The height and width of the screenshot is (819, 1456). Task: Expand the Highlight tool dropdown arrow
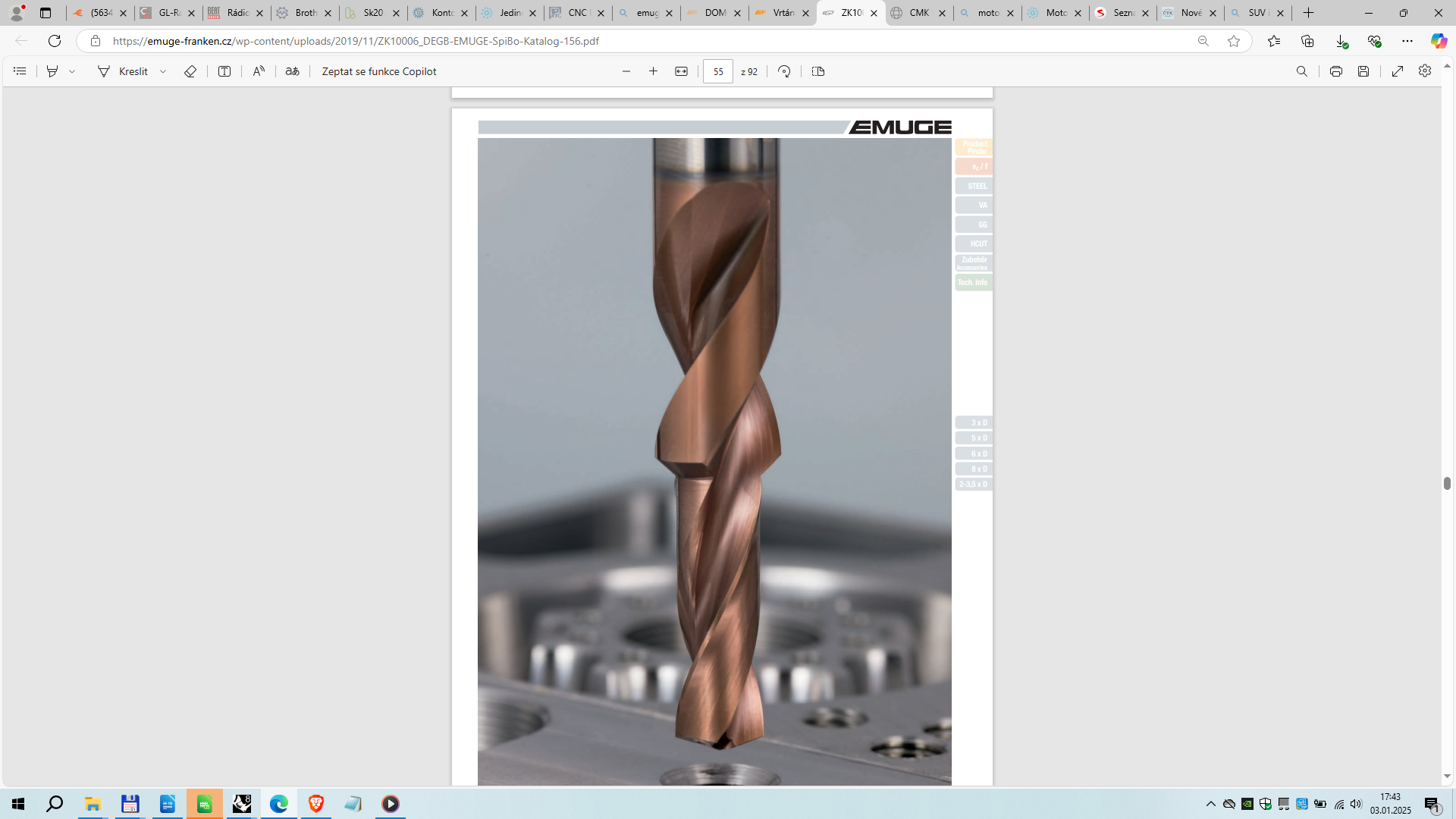click(72, 71)
